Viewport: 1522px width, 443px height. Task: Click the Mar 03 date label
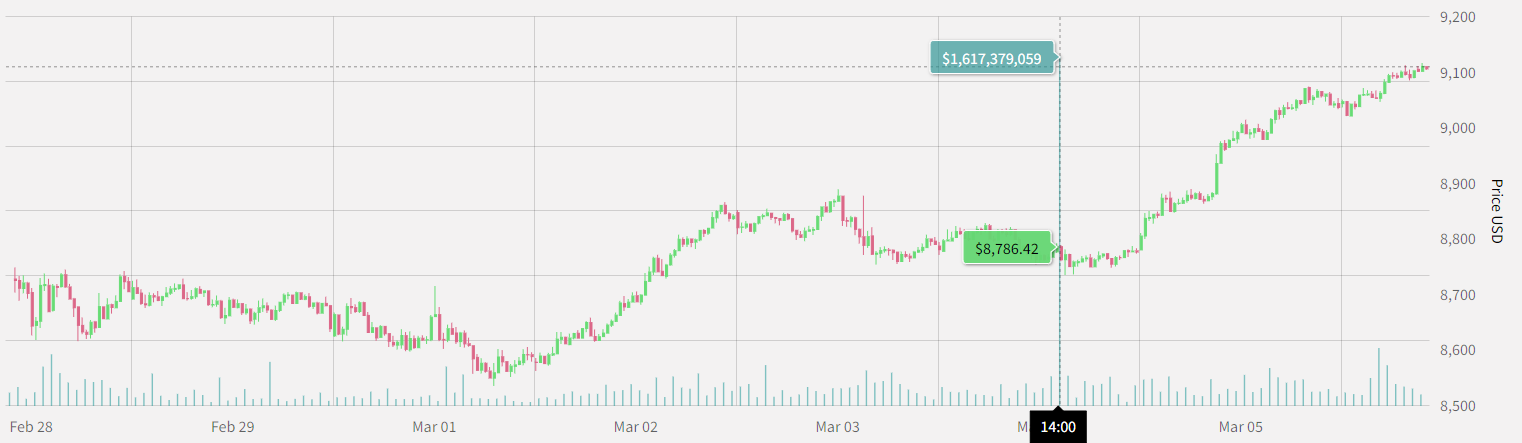(837, 428)
